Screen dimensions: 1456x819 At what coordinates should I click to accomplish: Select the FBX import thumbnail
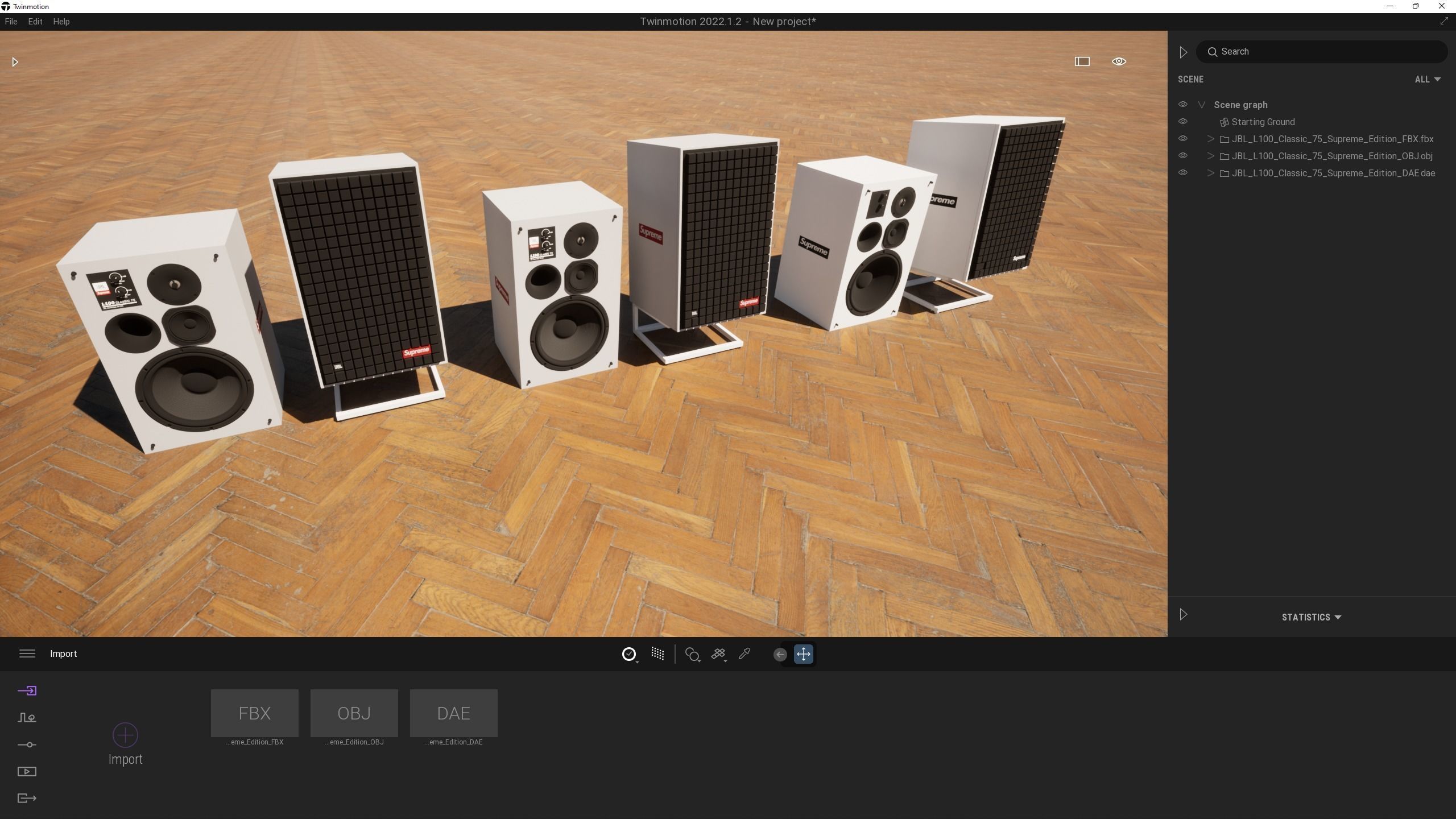[x=254, y=713]
